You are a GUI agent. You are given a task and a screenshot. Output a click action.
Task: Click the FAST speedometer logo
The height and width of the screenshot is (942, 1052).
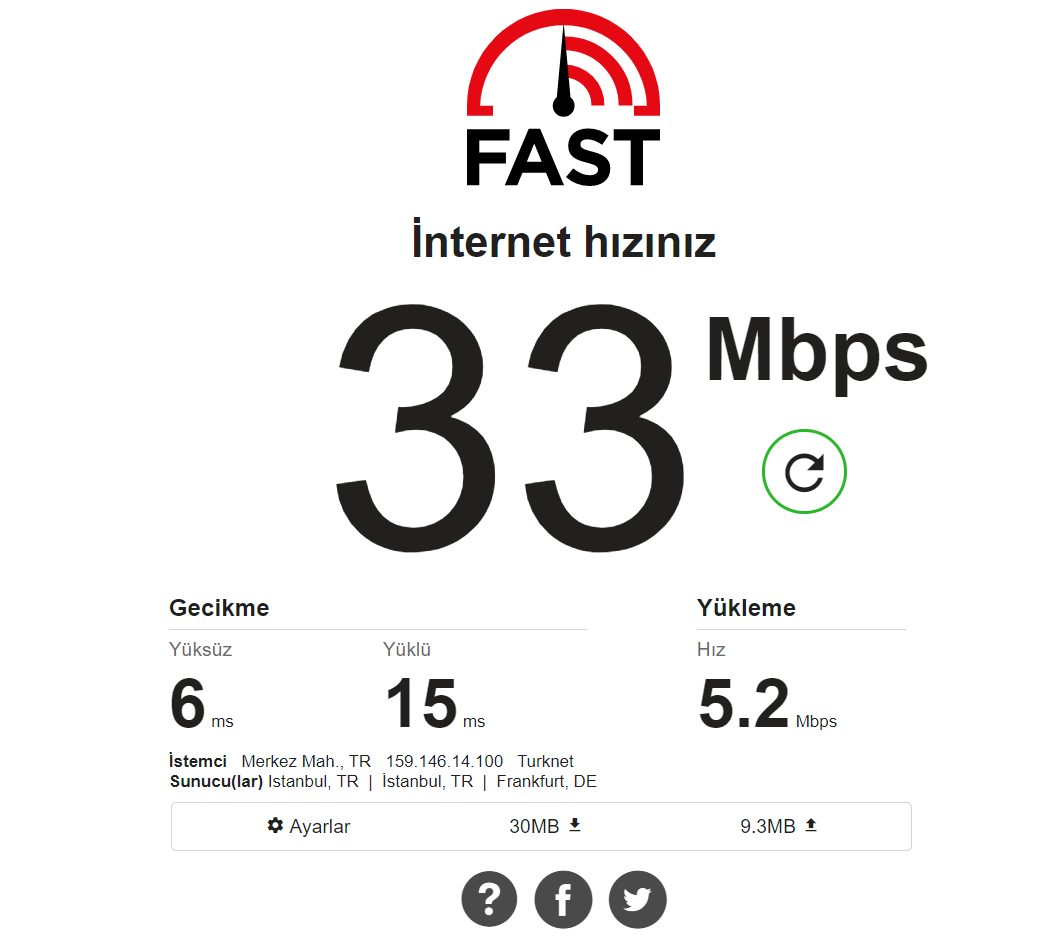coord(564,62)
